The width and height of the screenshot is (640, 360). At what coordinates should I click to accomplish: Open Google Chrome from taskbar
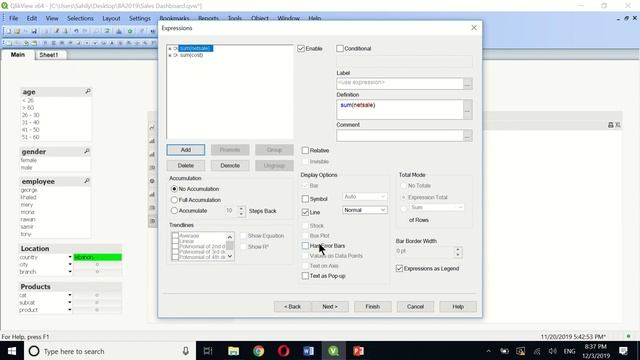click(x=258, y=351)
